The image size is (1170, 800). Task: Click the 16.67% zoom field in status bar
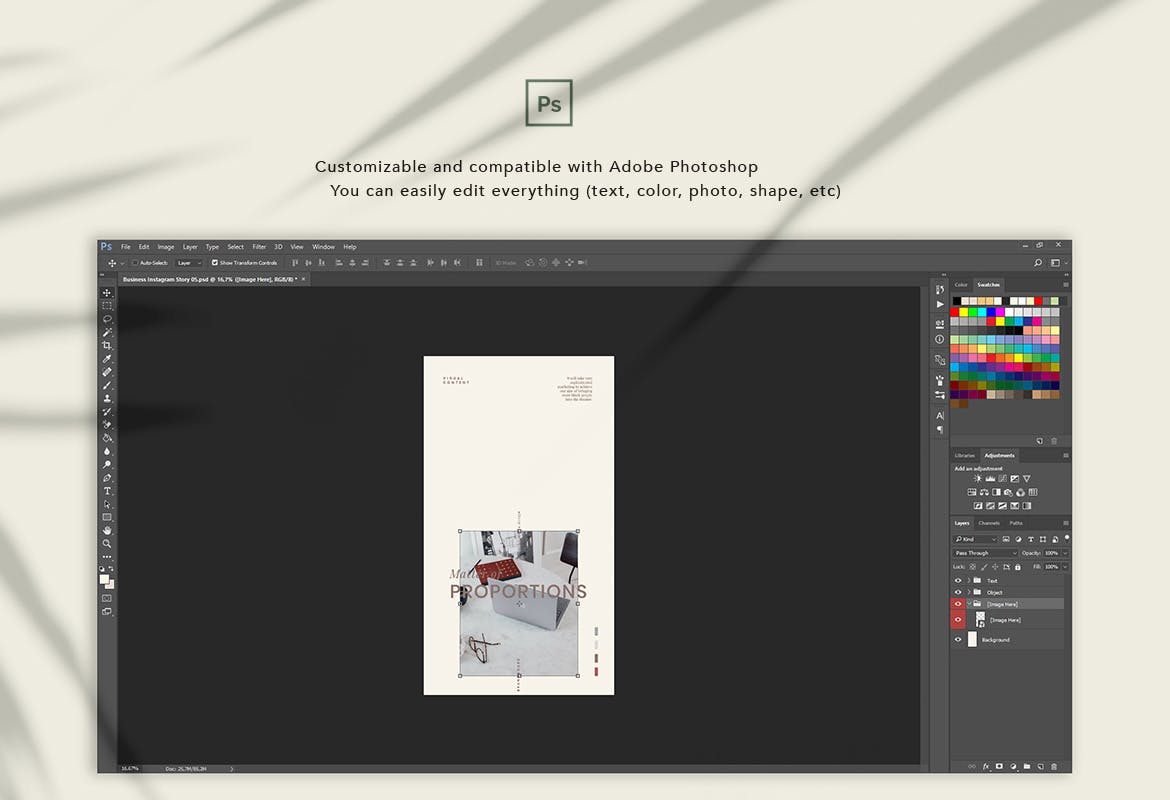point(130,769)
